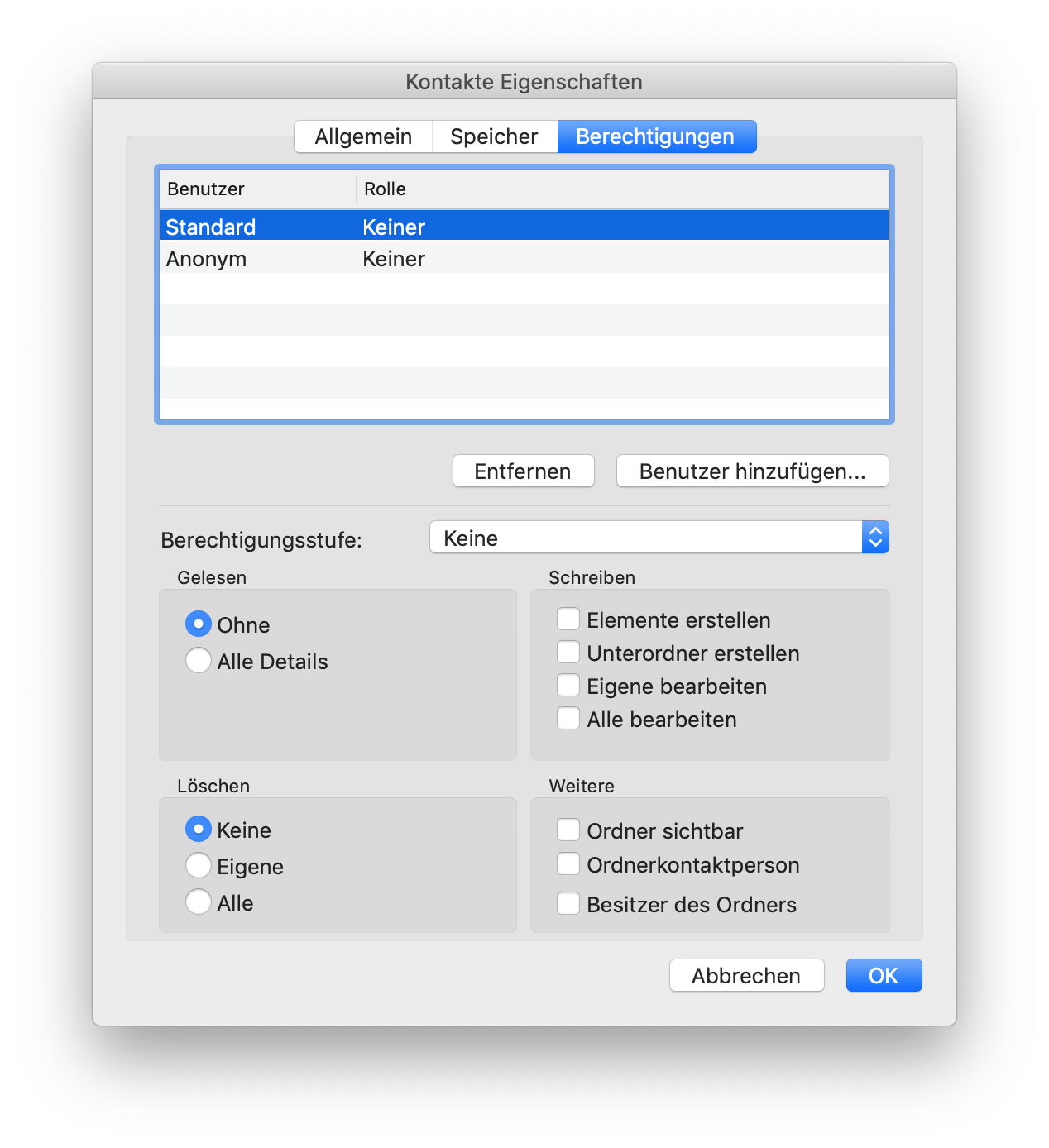The image size is (1049, 1148).
Task: Click the Entfernen button
Action: point(523,471)
